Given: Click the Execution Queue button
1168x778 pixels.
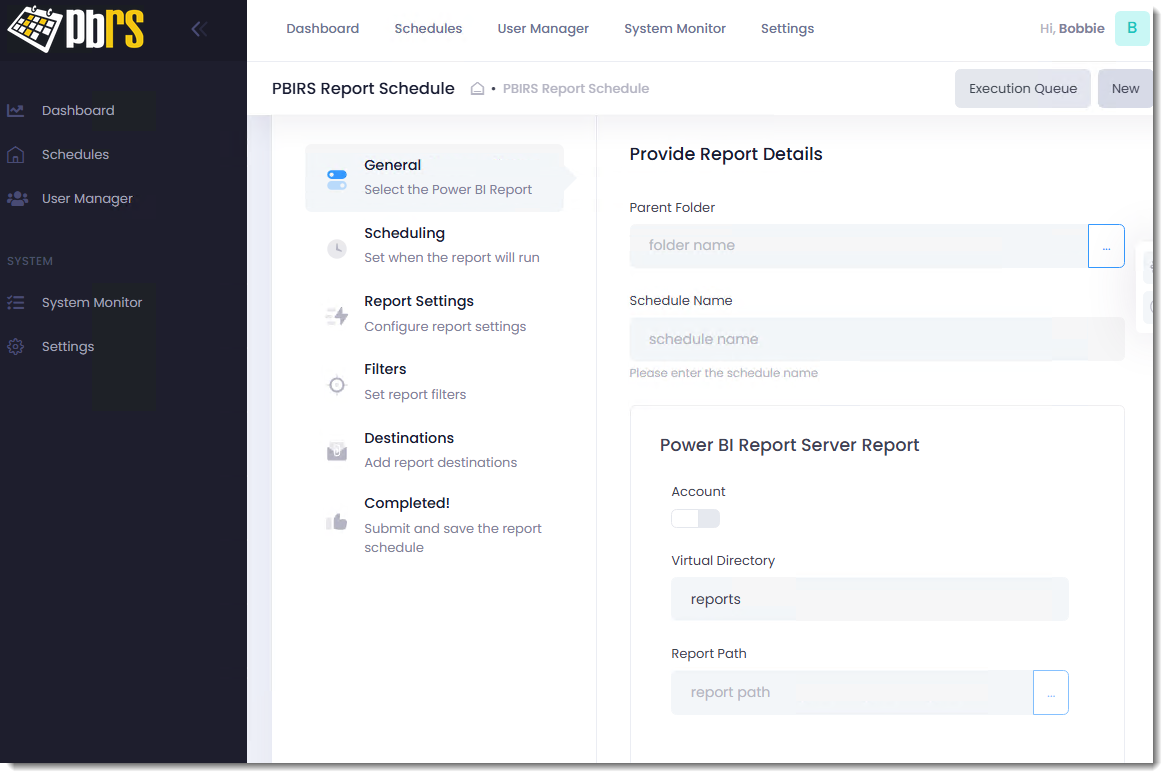Looking at the screenshot, I should pyautogui.click(x=1022, y=89).
